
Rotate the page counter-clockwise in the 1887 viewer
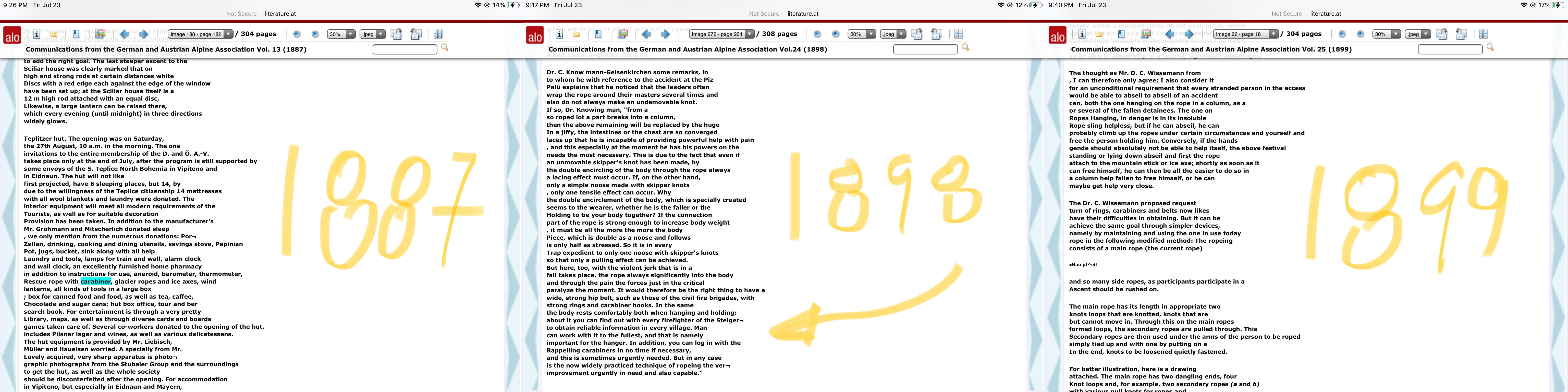[x=416, y=34]
